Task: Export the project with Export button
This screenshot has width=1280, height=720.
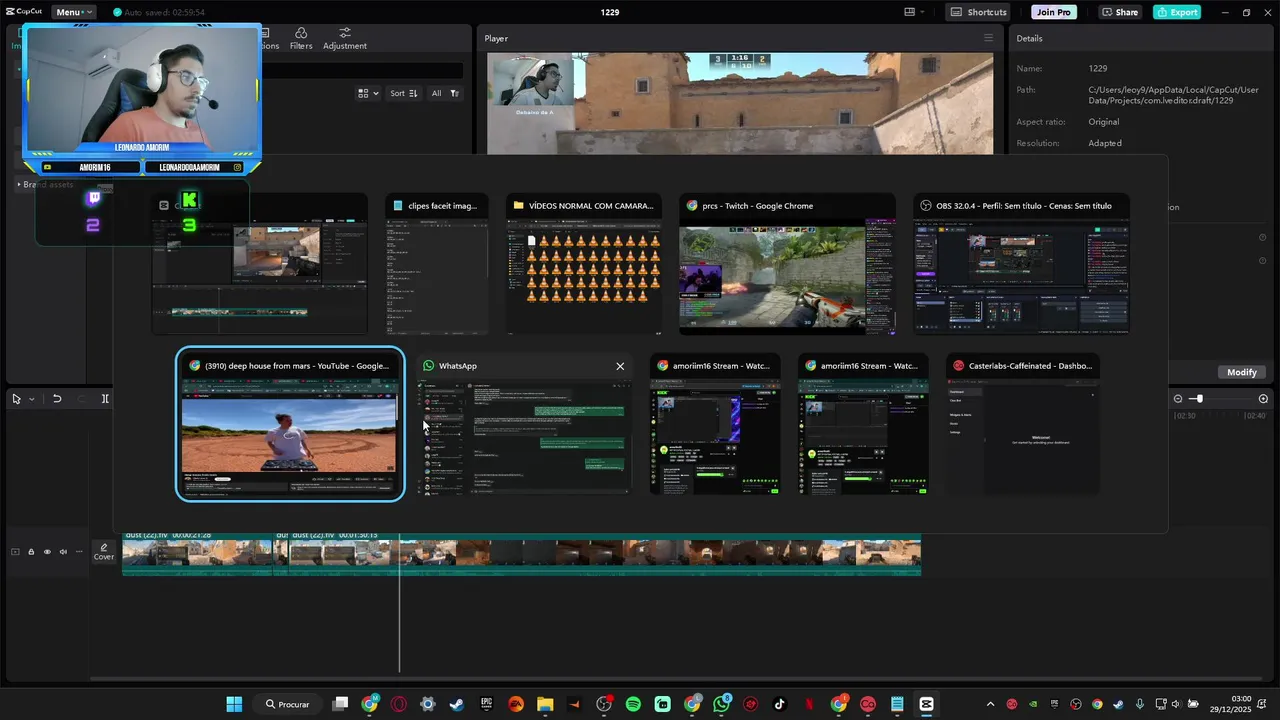Action: pyautogui.click(x=1177, y=12)
